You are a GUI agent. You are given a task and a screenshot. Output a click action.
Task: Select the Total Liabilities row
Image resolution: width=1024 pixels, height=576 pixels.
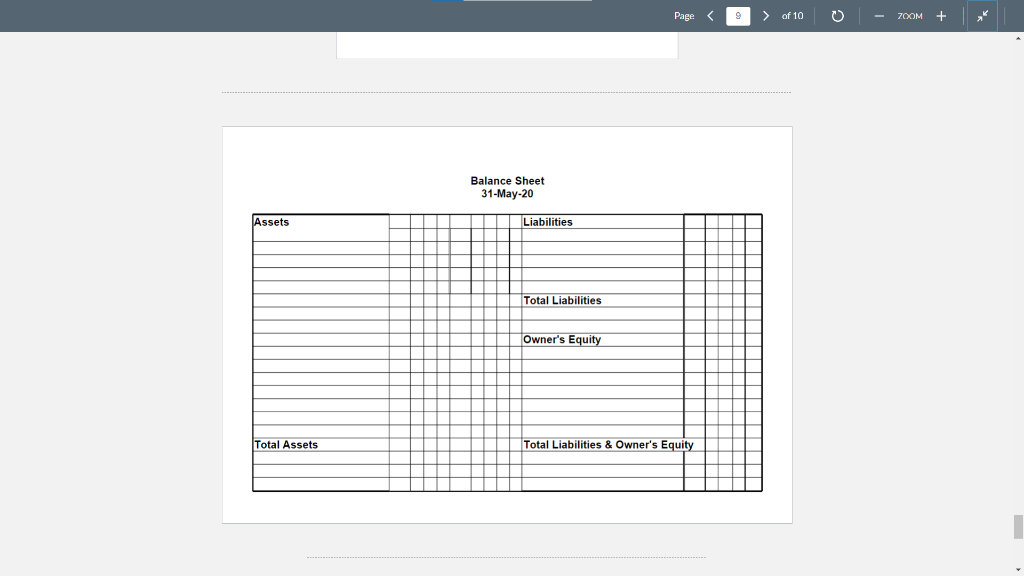pyautogui.click(x=561, y=299)
